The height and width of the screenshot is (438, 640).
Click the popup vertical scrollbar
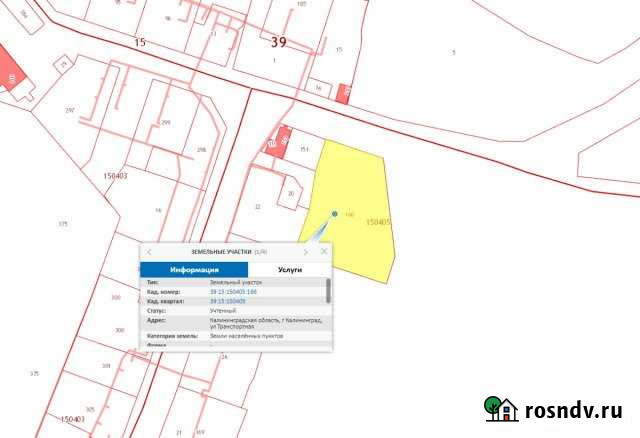328,292
